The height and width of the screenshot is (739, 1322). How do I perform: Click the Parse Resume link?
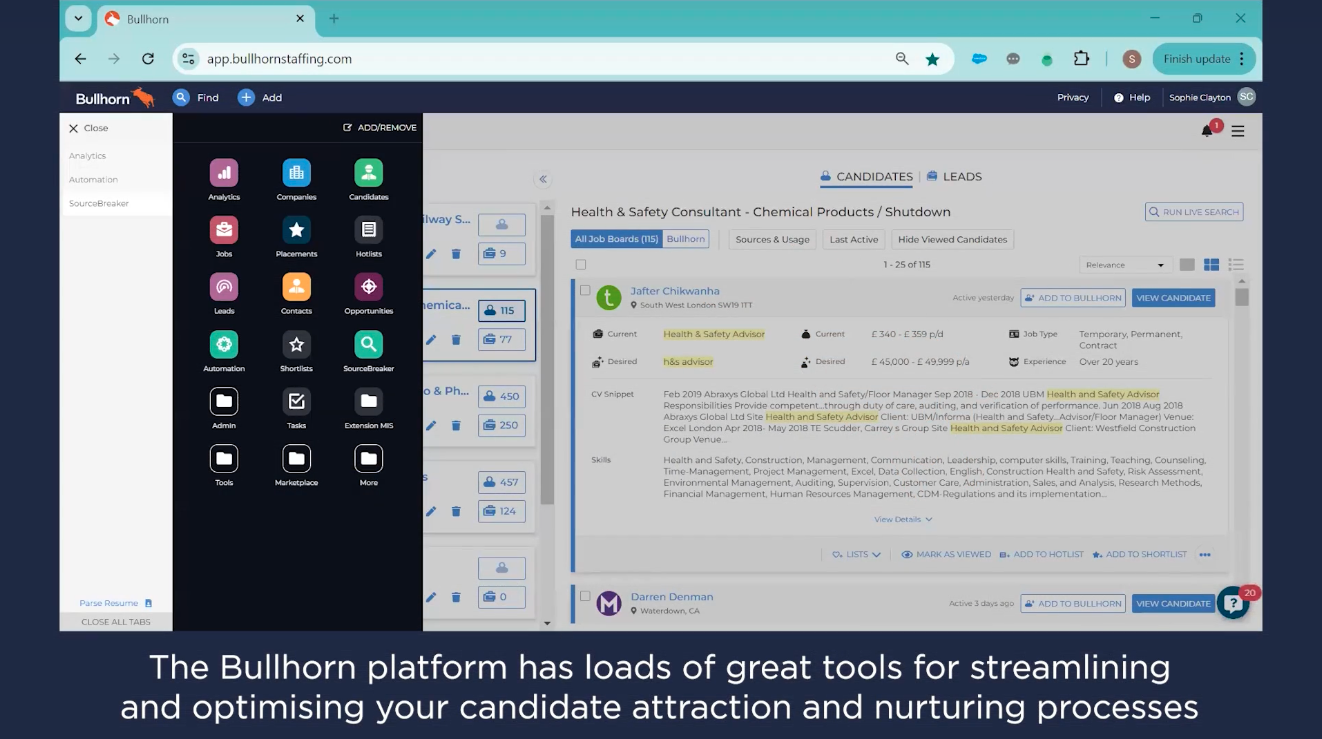point(116,603)
